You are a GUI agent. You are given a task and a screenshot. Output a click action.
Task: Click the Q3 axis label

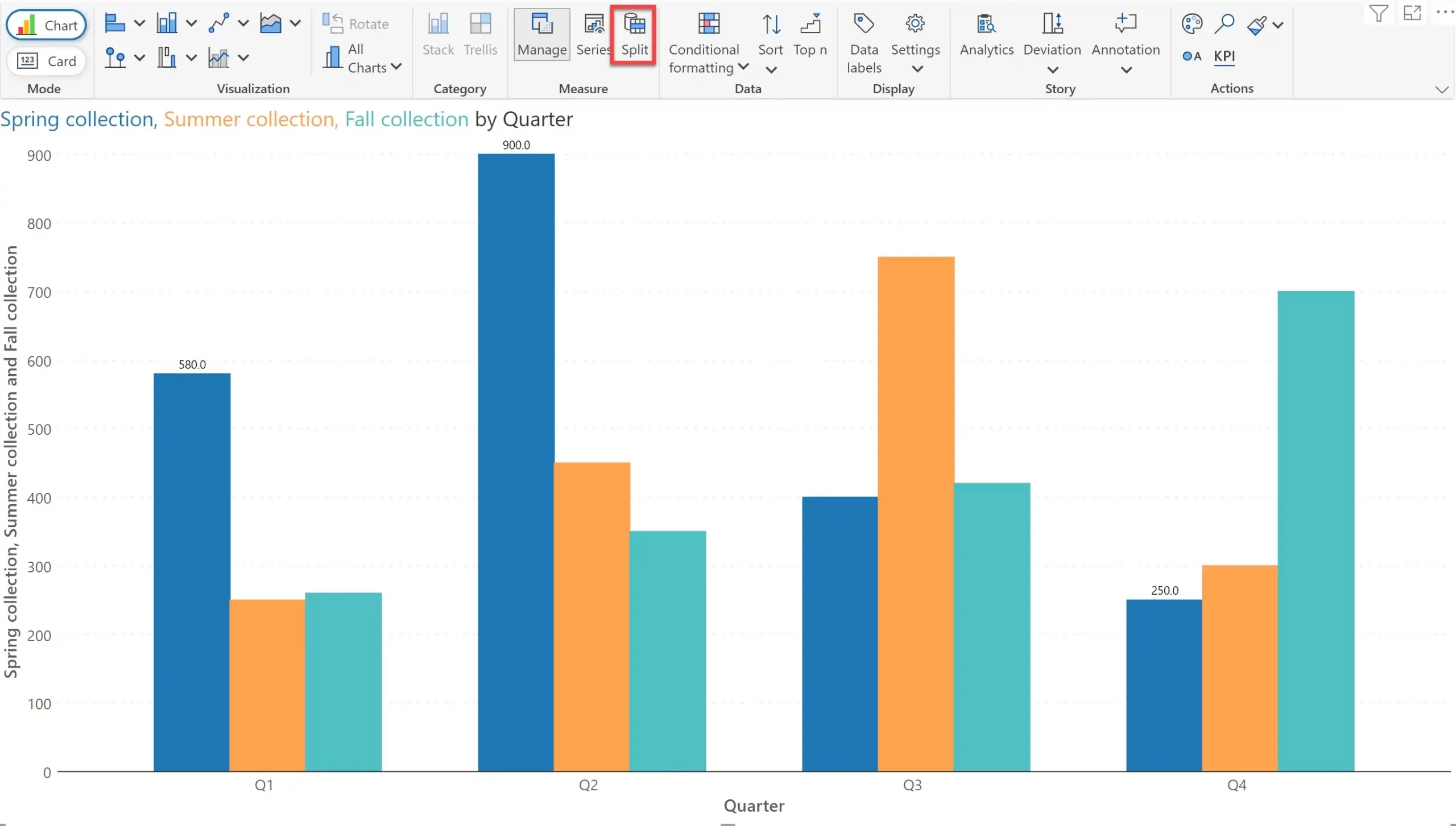pos(912,786)
